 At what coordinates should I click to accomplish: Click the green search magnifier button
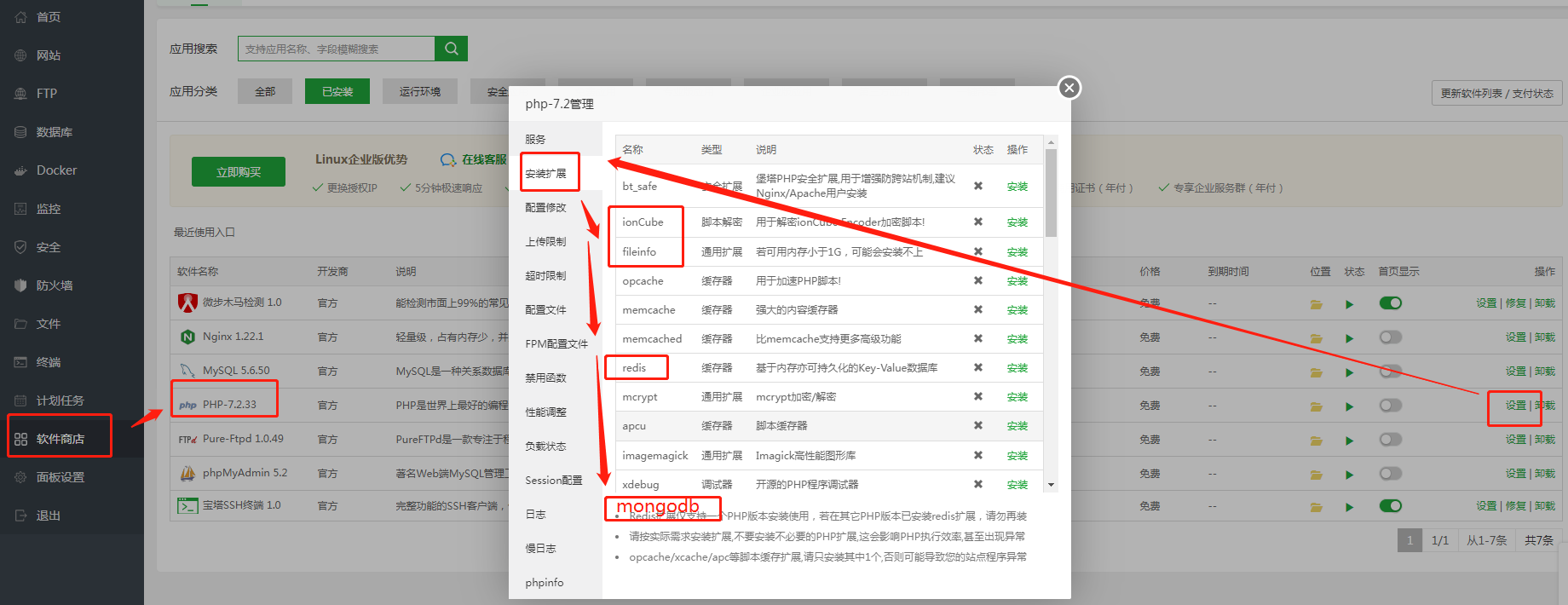coord(452,49)
